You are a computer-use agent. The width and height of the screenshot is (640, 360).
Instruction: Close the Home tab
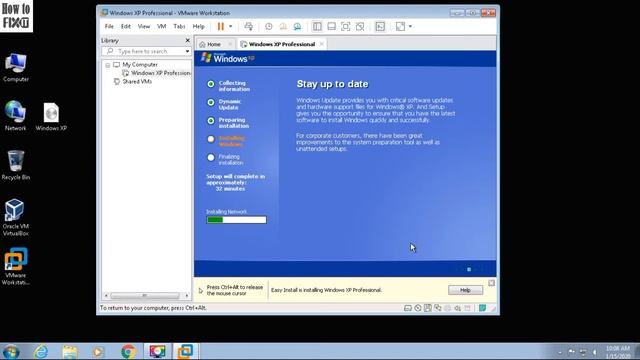(230, 44)
